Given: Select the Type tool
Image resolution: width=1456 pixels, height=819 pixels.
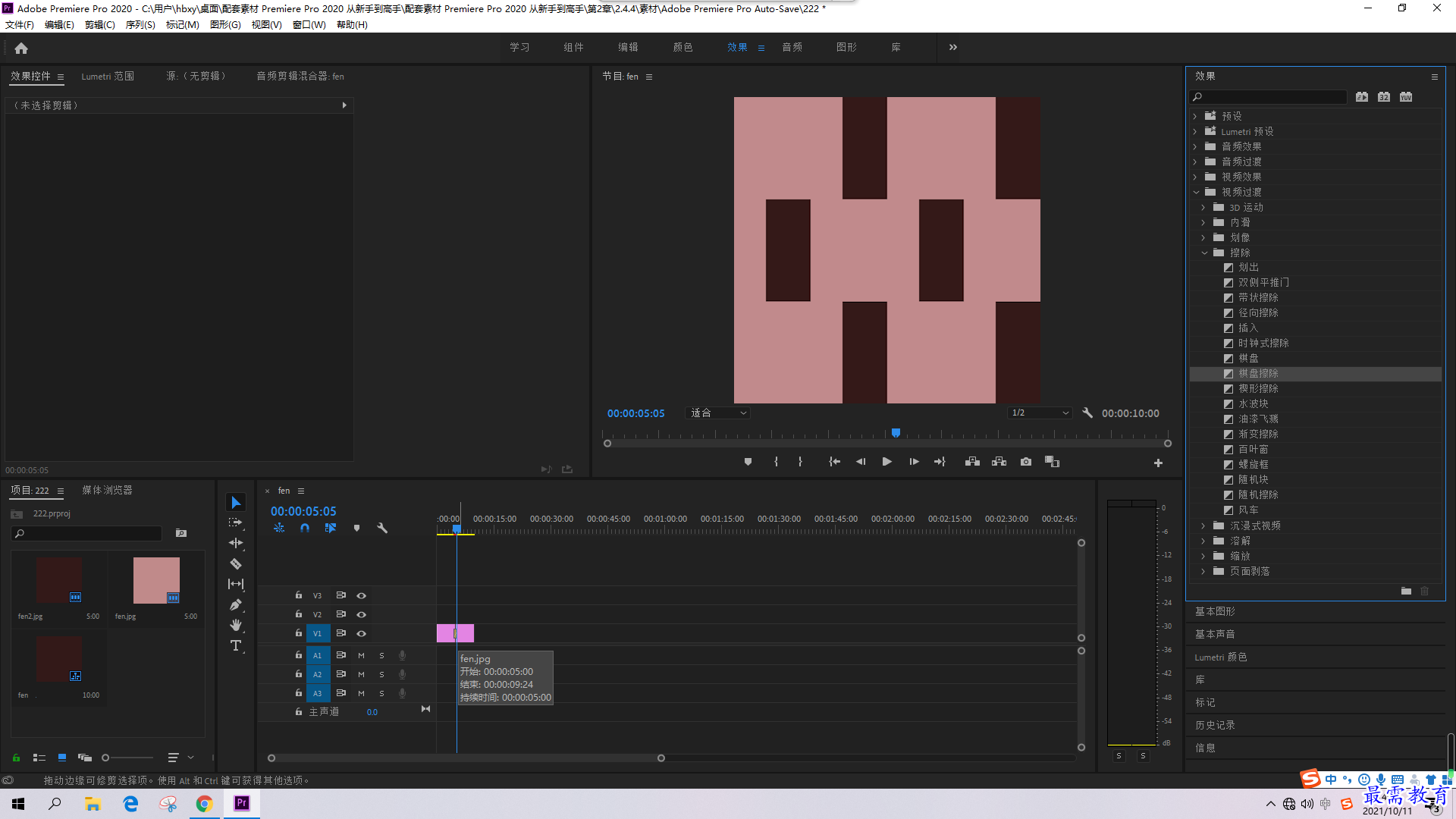Looking at the screenshot, I should click(x=236, y=645).
